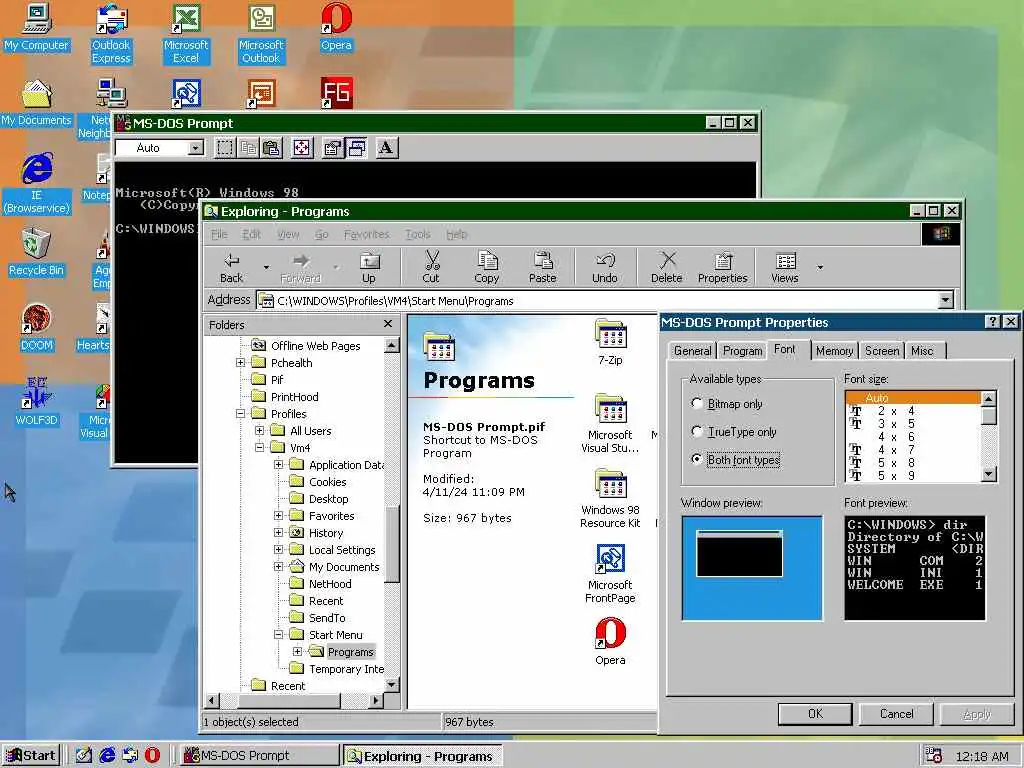Select the TrueType only radio button
This screenshot has width=1024, height=768.
tap(697, 432)
